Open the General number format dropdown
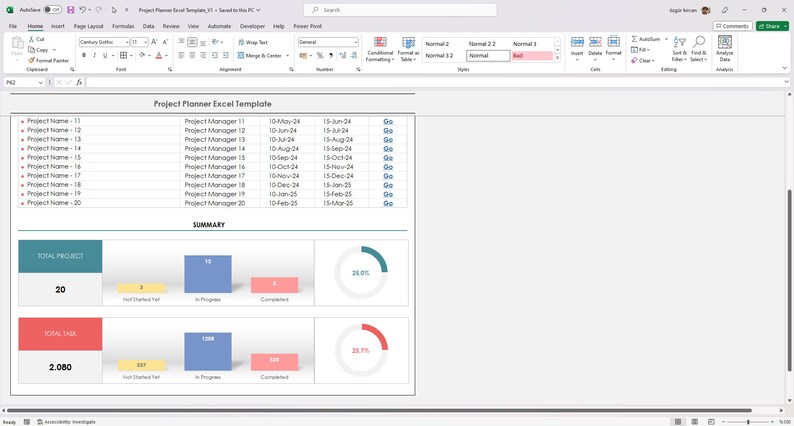The height and width of the screenshot is (426, 794). [x=355, y=42]
